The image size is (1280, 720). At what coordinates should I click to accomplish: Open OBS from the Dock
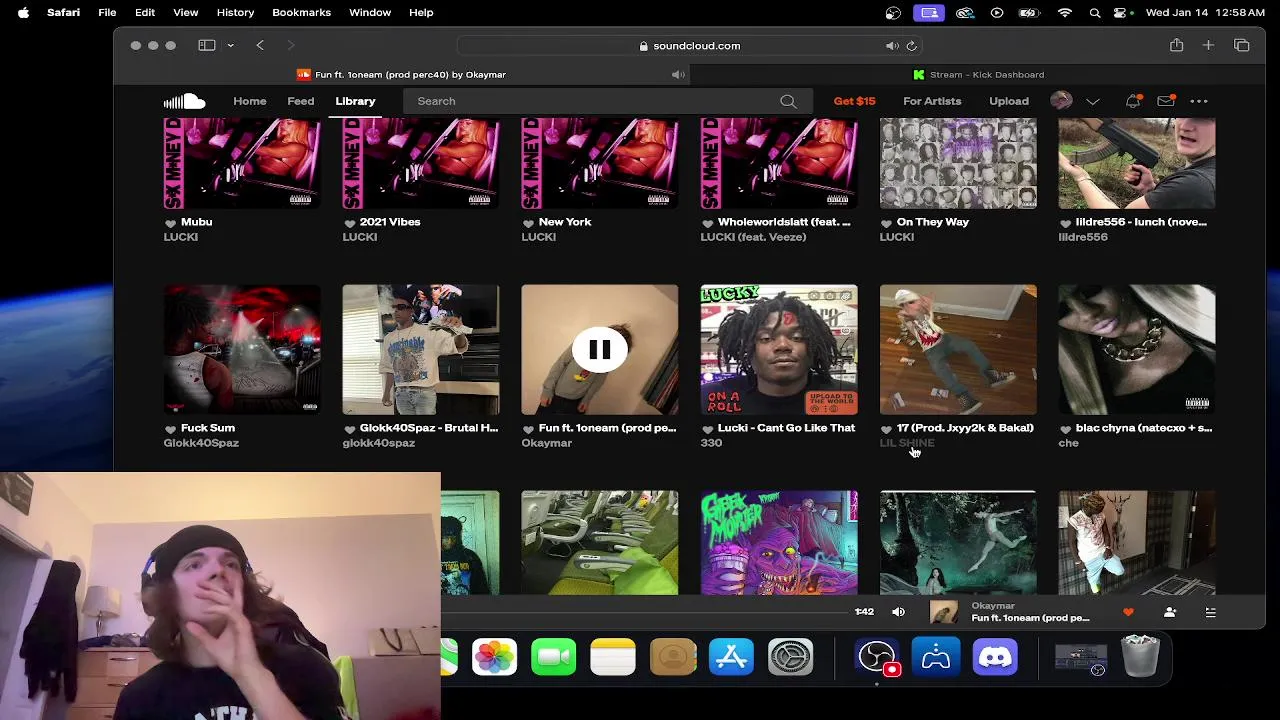(x=877, y=657)
